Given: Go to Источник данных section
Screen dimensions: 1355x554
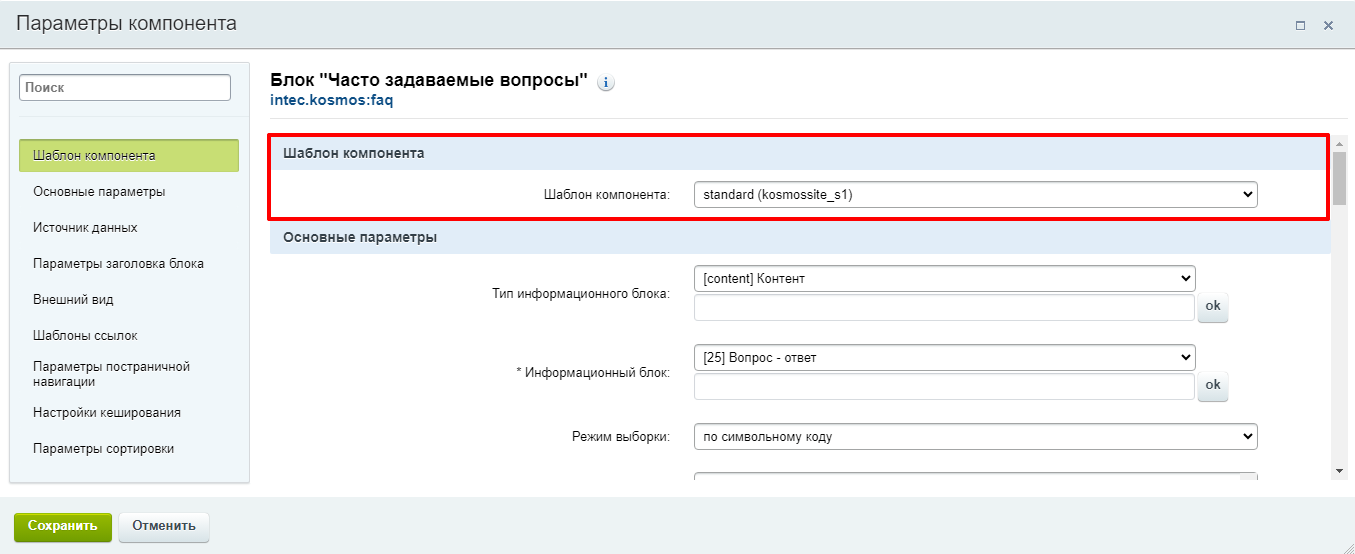Looking at the screenshot, I should tap(85, 228).
